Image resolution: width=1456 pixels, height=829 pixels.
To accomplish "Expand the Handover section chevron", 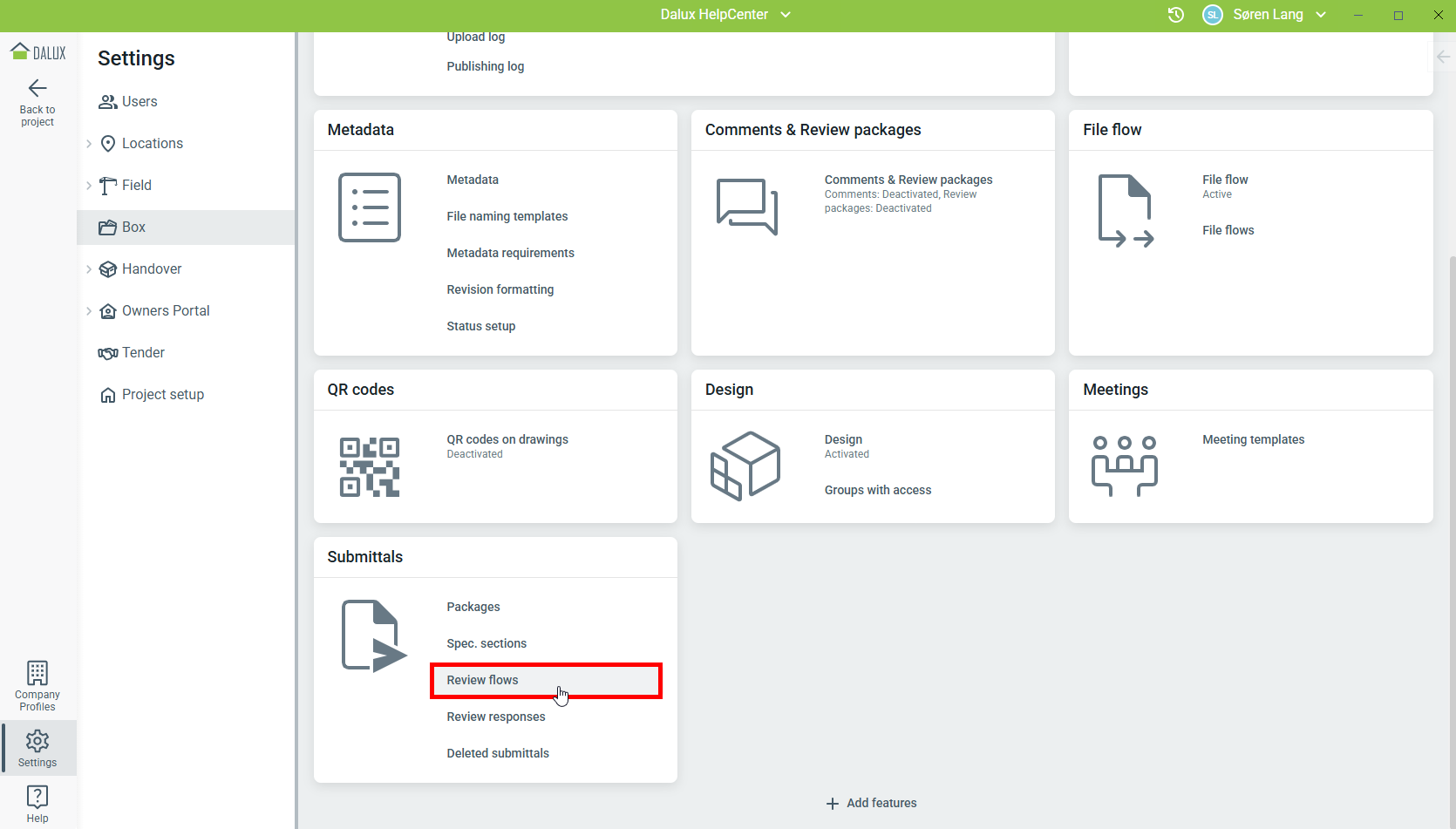I will point(89,269).
